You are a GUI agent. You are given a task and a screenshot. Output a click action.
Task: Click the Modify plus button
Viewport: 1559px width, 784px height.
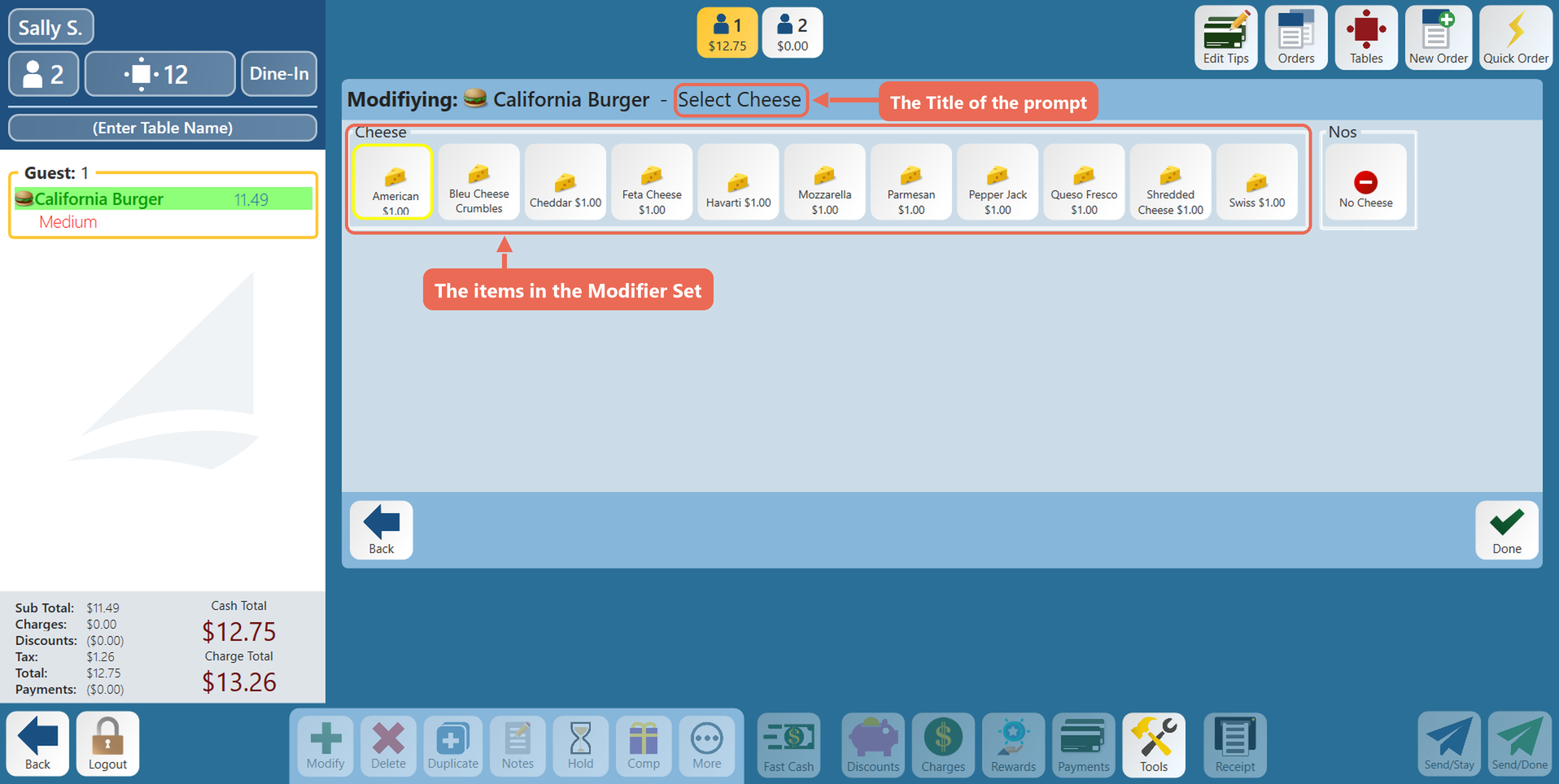325,746
